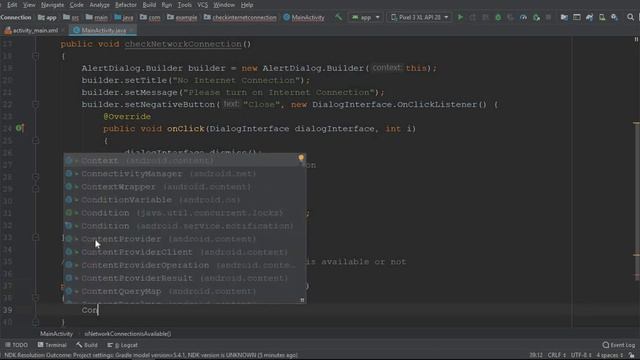
Task: Open the Help menu
Action: click(x=247, y=5)
